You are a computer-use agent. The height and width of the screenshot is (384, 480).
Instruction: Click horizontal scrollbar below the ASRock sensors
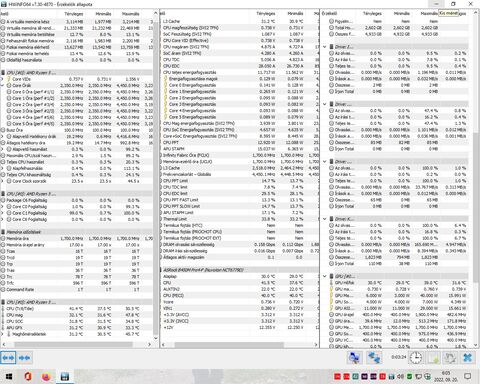(x=229, y=345)
